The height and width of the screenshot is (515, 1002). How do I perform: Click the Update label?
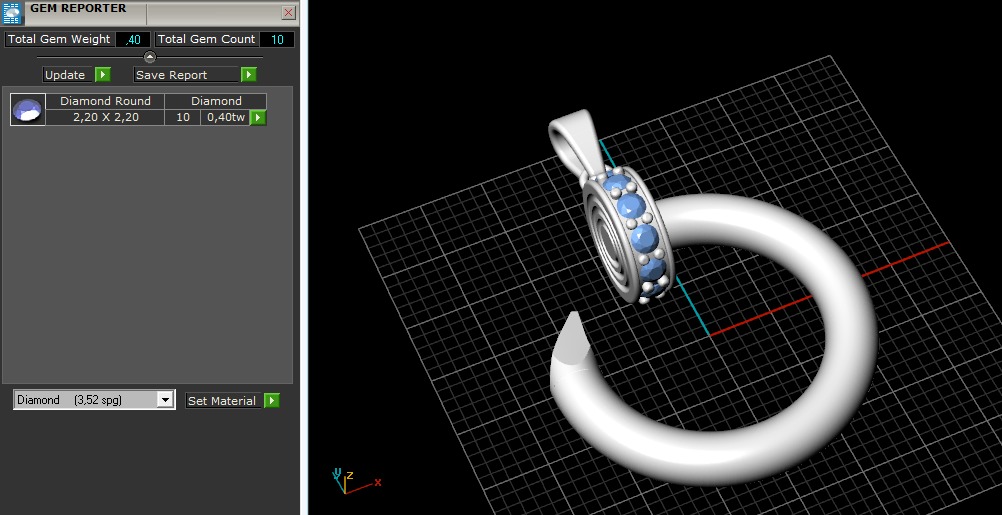pos(65,75)
